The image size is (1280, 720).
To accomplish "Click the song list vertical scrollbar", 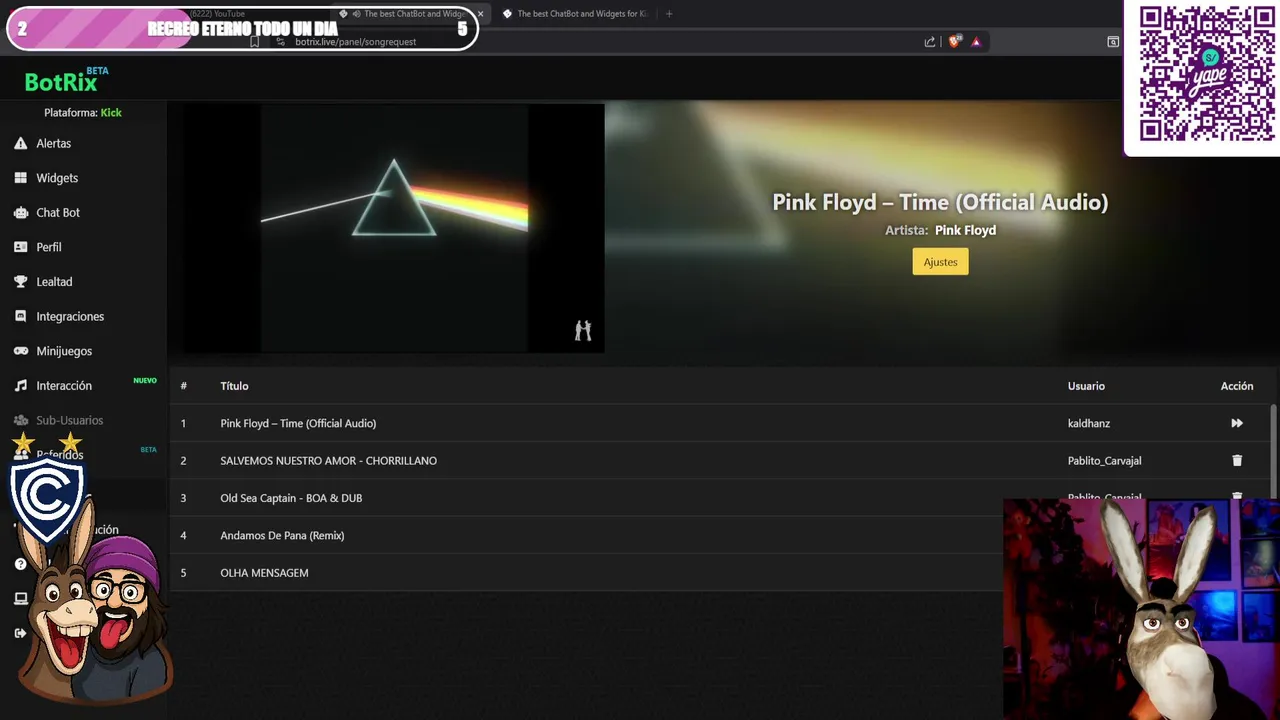I will tap(1273, 450).
